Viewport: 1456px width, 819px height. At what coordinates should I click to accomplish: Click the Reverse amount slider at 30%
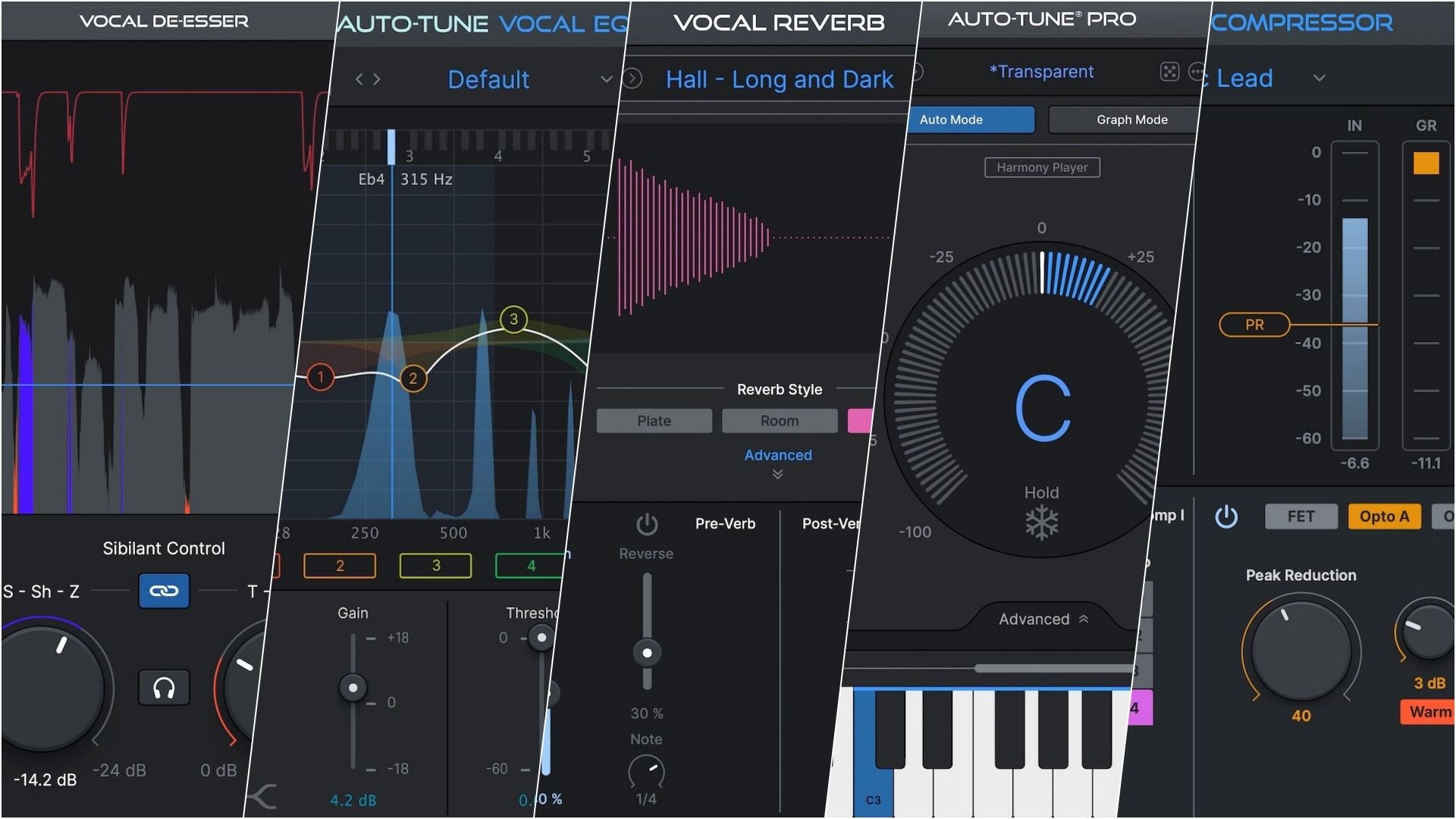(647, 652)
